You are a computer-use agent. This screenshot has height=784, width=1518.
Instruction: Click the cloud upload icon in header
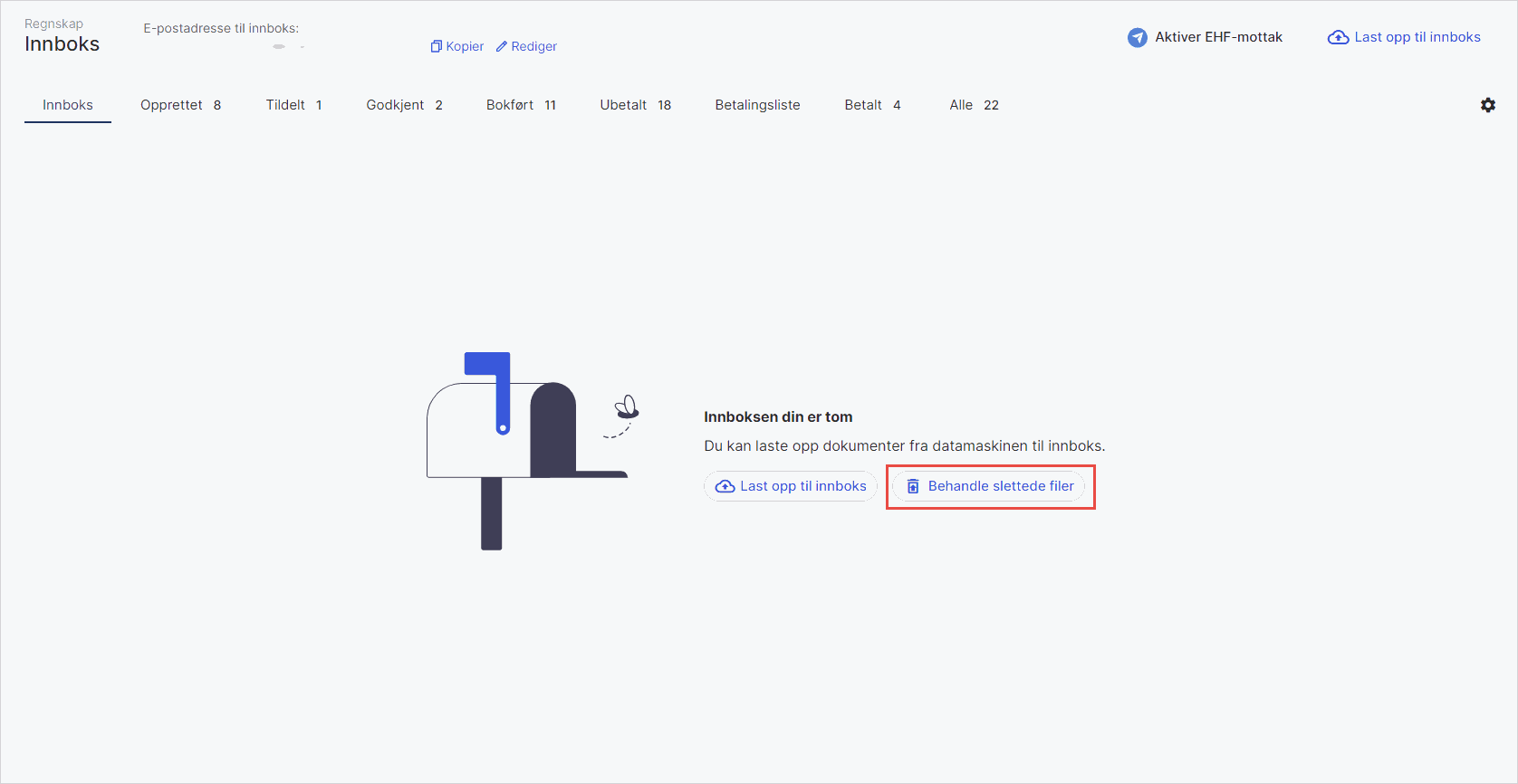(x=1338, y=37)
